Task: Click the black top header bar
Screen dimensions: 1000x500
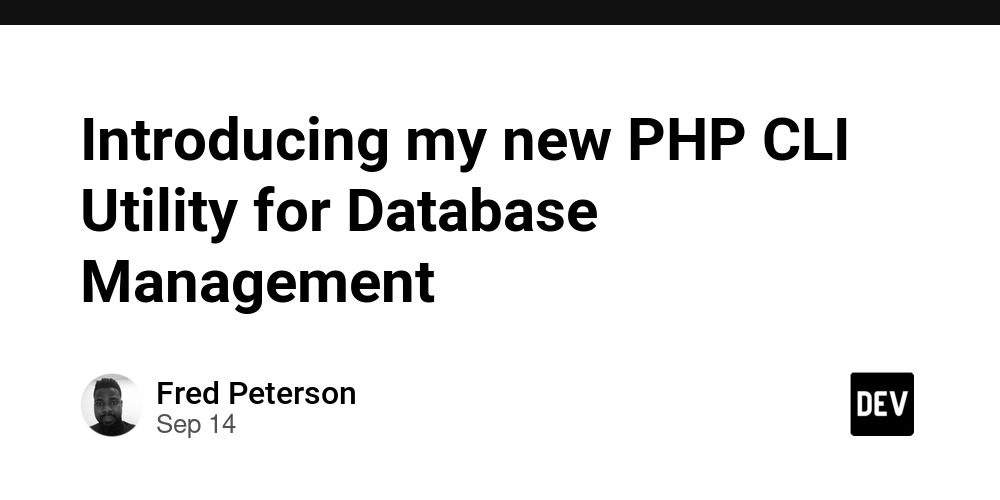Action: [x=500, y=12]
